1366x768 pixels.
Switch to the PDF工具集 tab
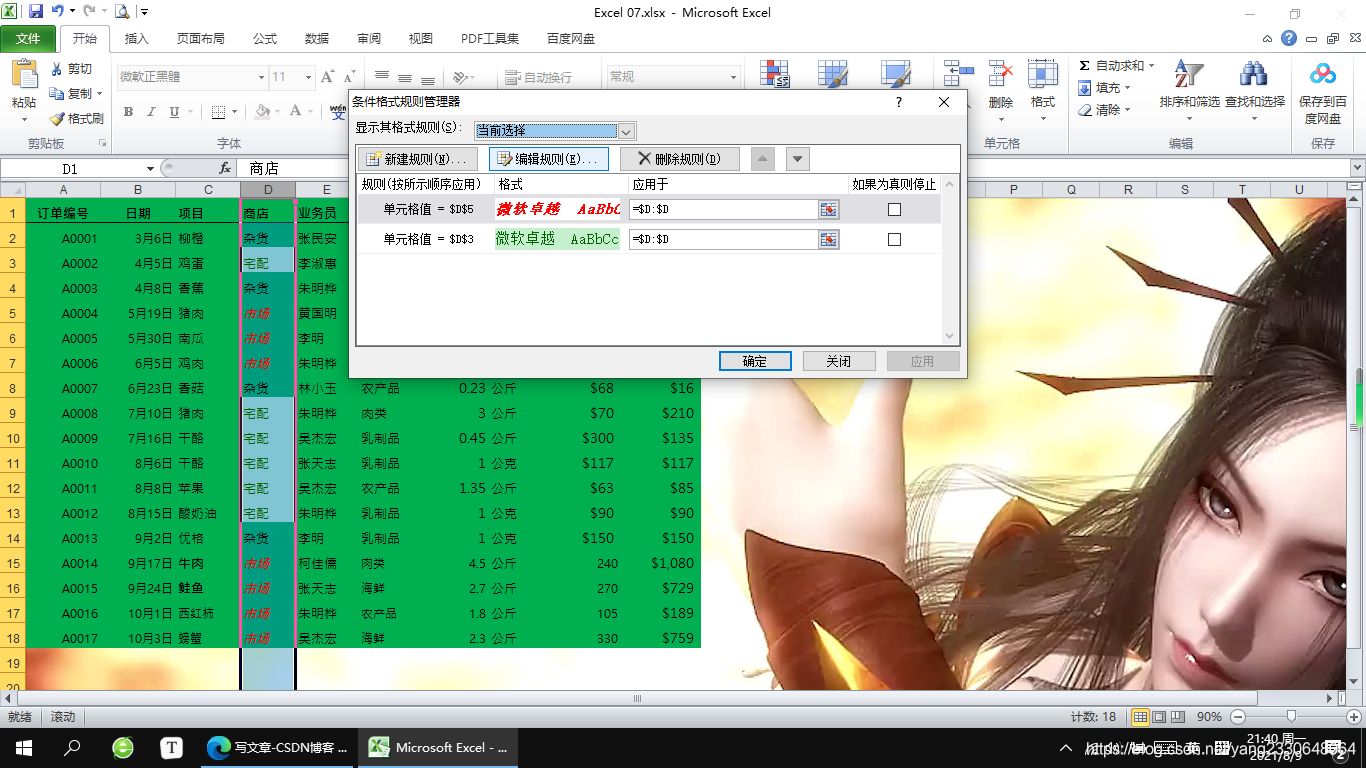coord(490,39)
